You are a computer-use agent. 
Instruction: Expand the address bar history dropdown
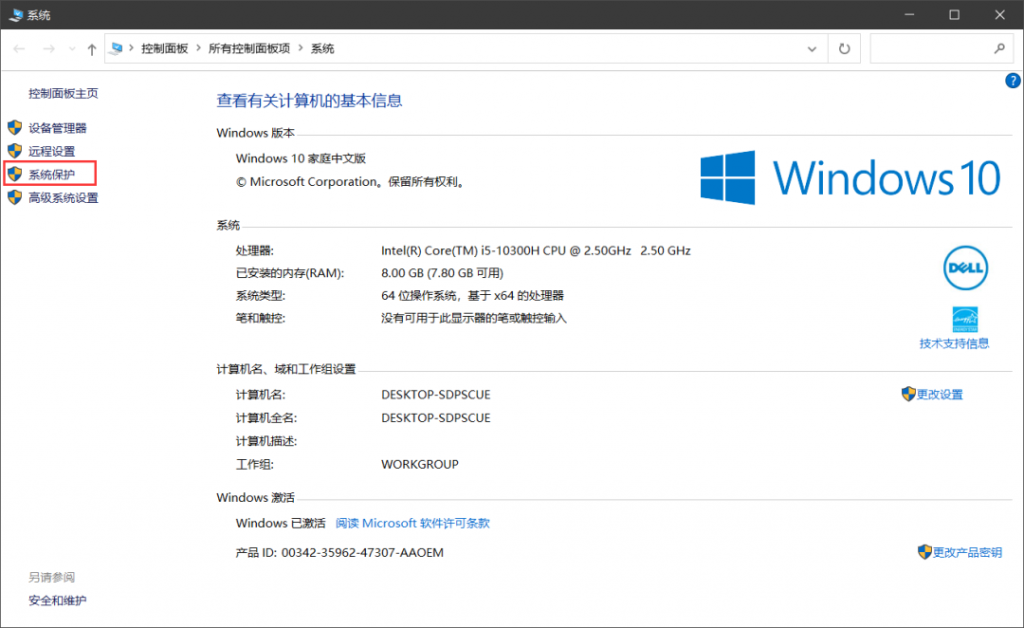(x=812, y=48)
